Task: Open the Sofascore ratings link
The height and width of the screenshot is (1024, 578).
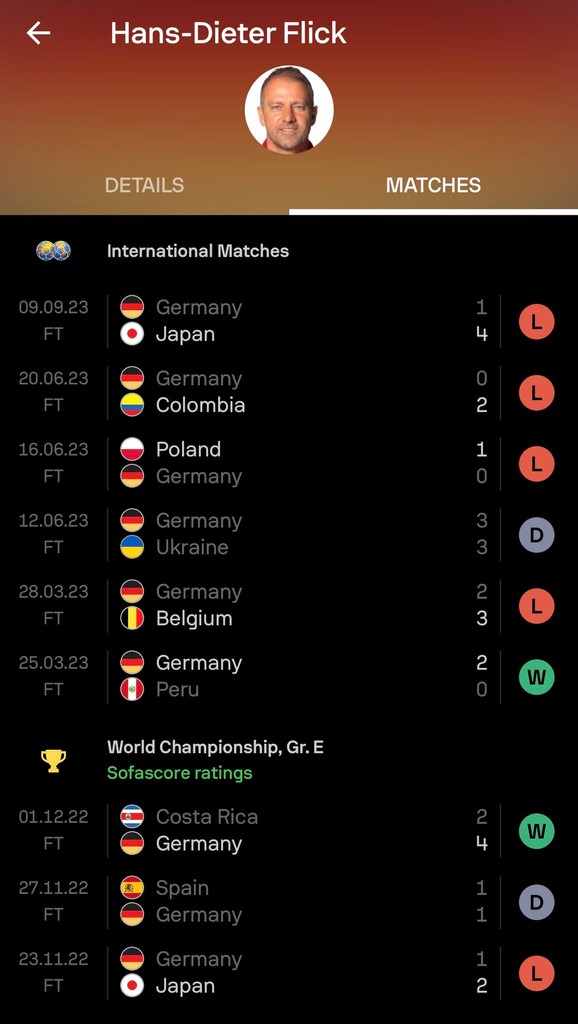Action: click(x=180, y=773)
